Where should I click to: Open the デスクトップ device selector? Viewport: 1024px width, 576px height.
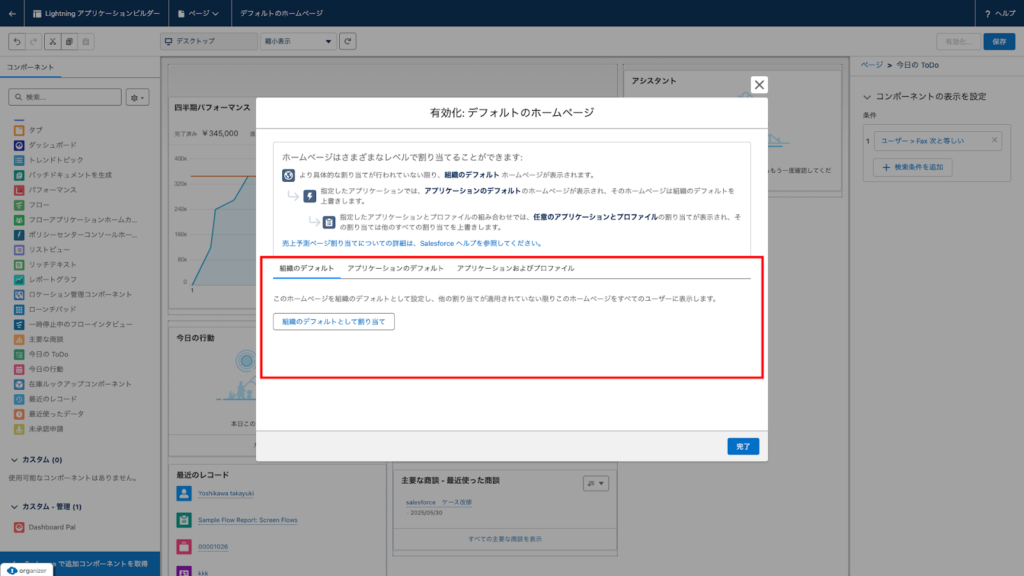(208, 41)
